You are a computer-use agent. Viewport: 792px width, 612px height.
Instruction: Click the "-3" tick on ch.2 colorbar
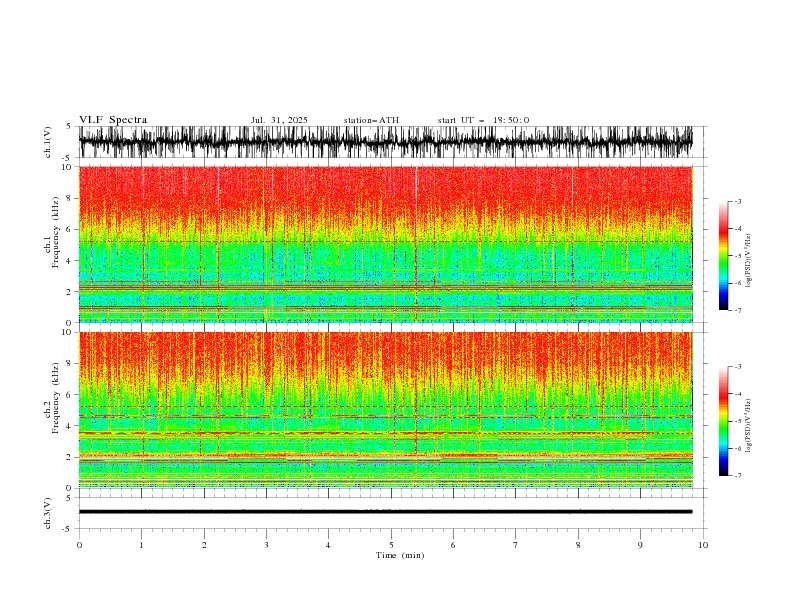click(x=737, y=367)
